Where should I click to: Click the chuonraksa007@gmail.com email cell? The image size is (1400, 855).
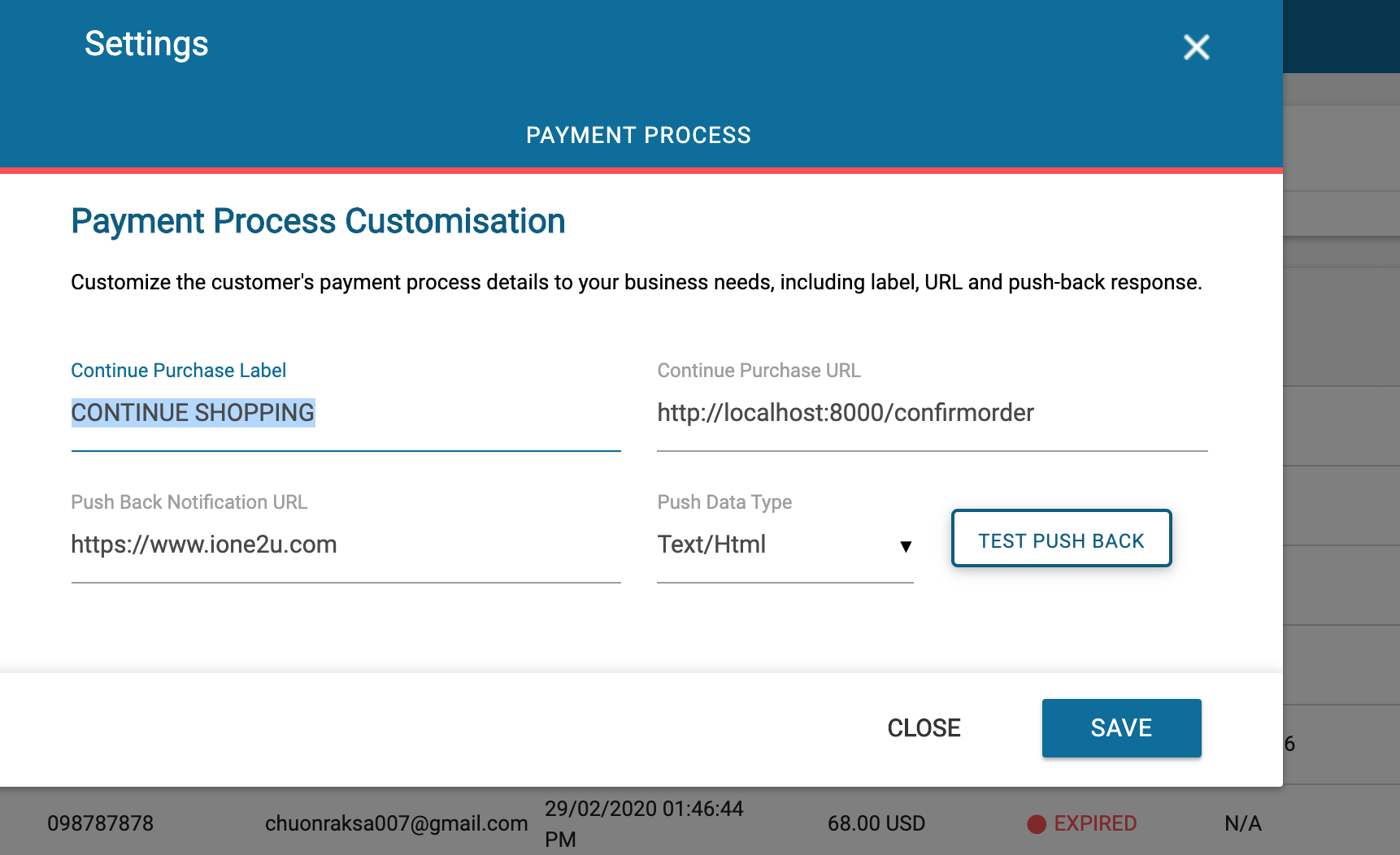396,824
